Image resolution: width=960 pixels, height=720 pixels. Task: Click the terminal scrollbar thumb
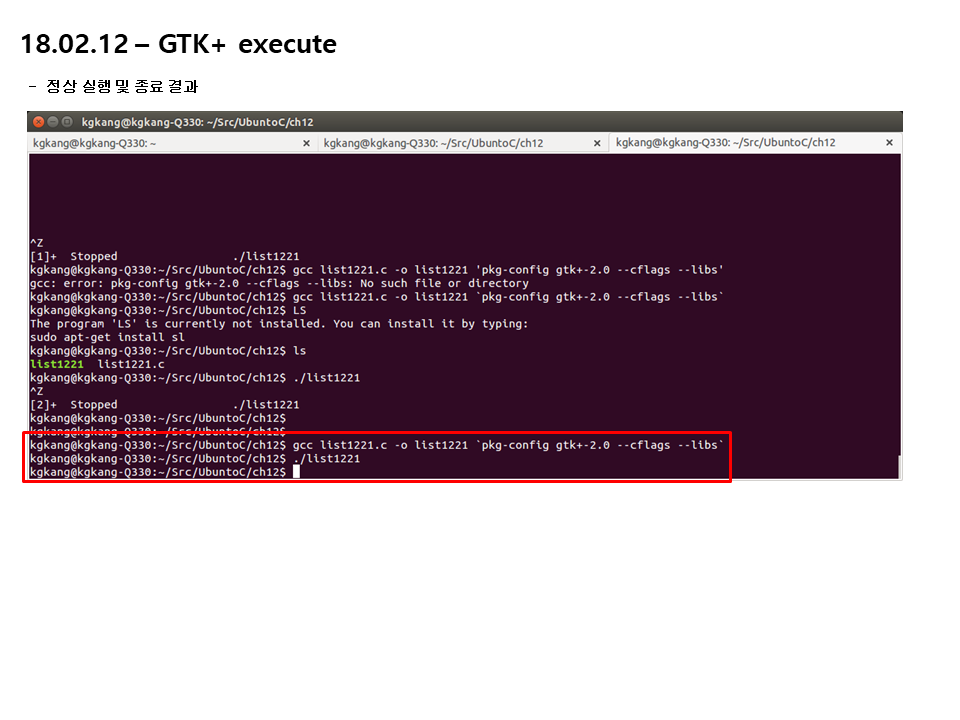898,467
